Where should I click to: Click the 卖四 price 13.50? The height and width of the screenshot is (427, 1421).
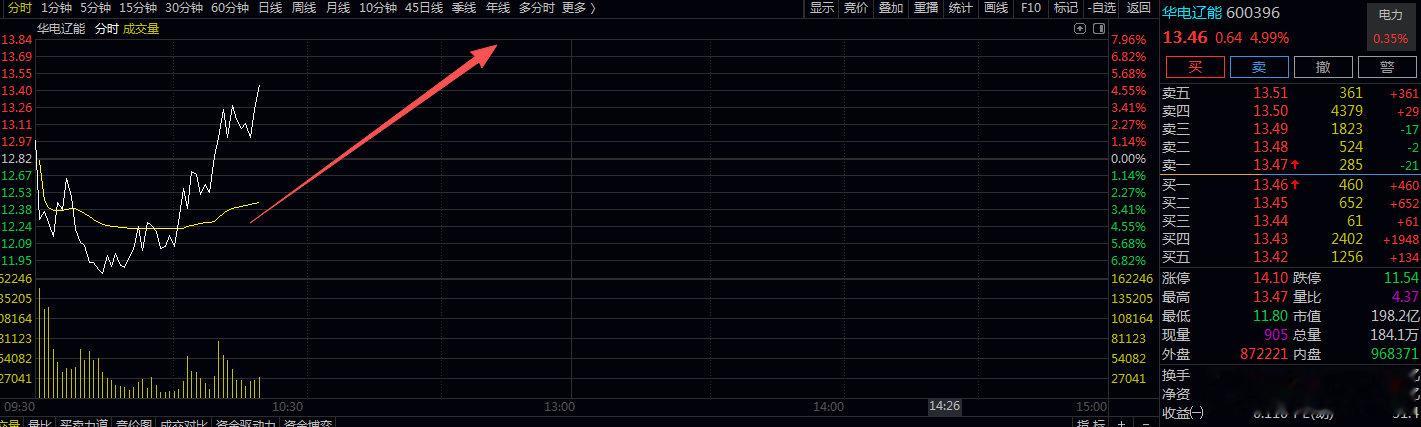click(x=1270, y=111)
